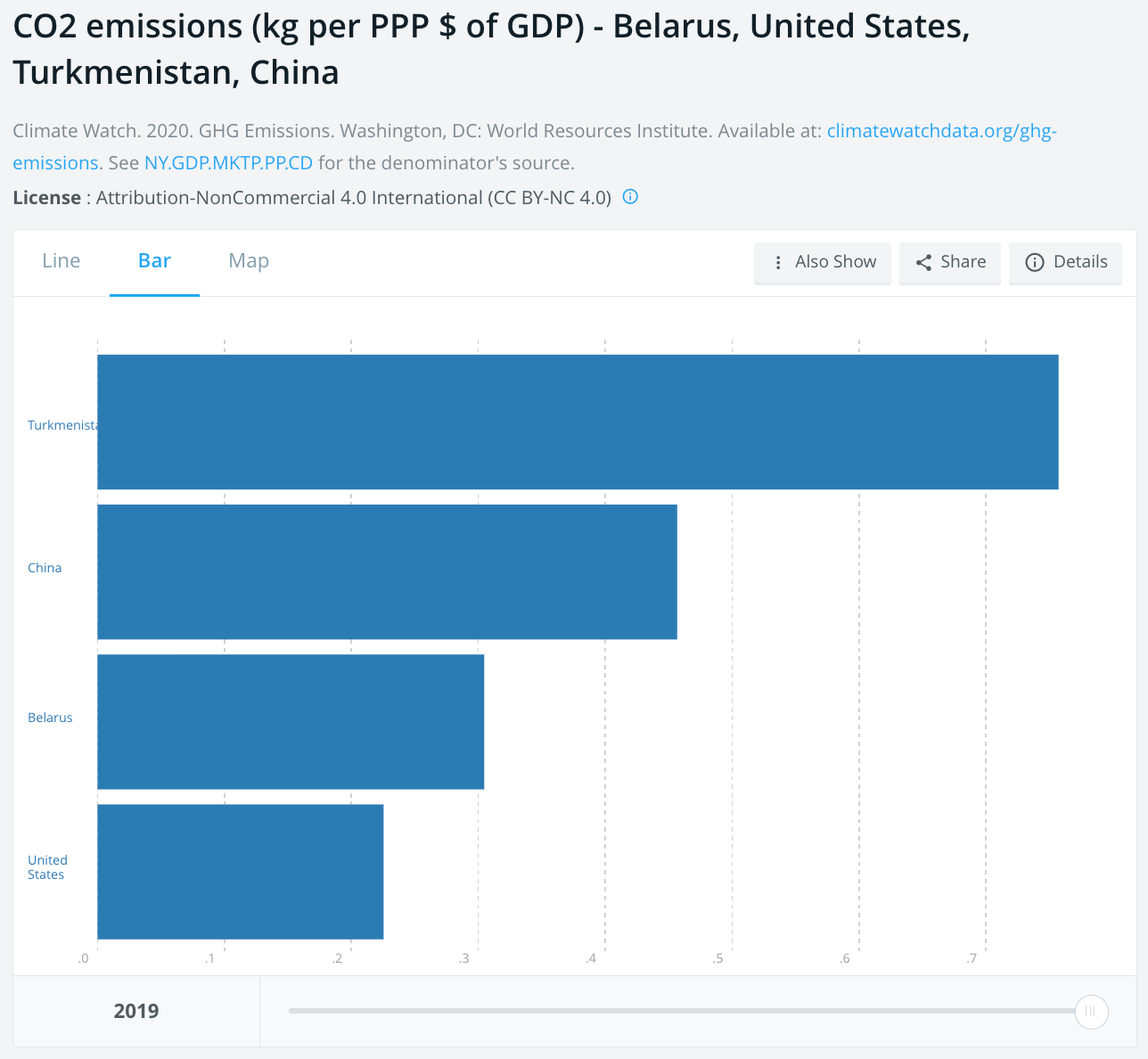Image resolution: width=1148 pixels, height=1059 pixels.
Task: Click the license info circle icon
Action: click(x=630, y=197)
